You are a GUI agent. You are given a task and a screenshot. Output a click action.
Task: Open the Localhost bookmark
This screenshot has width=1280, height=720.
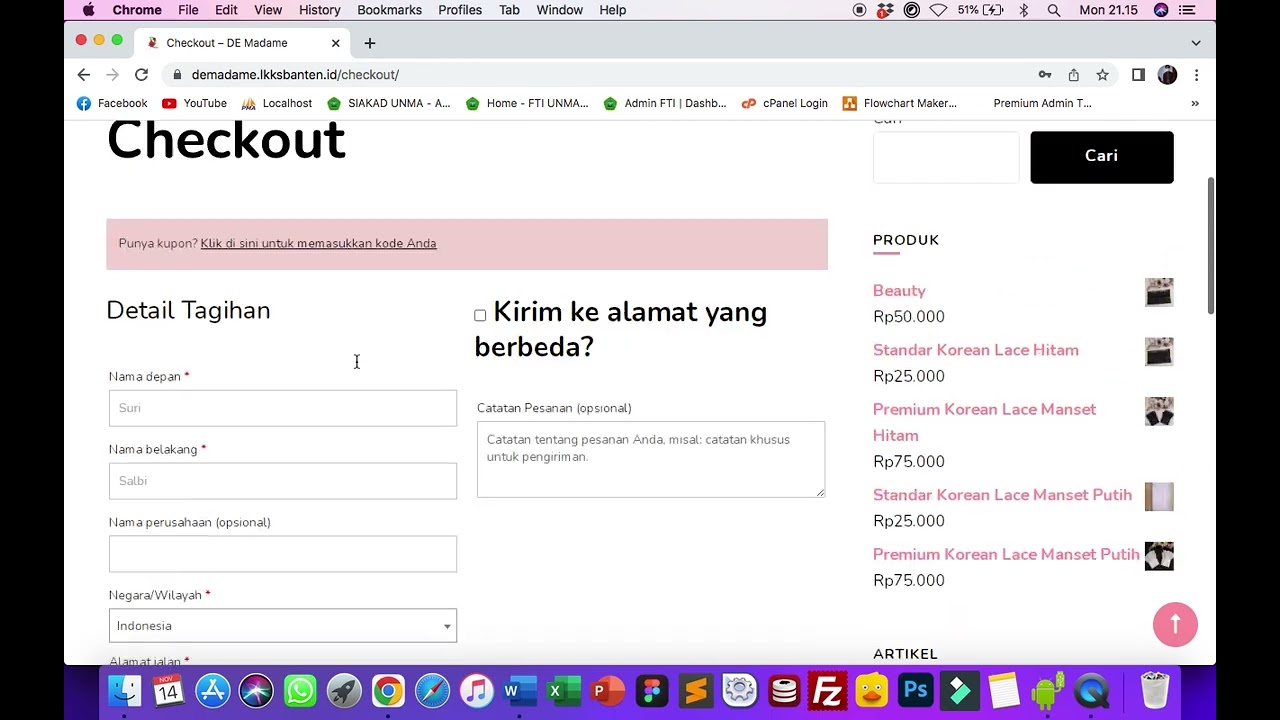click(276, 103)
